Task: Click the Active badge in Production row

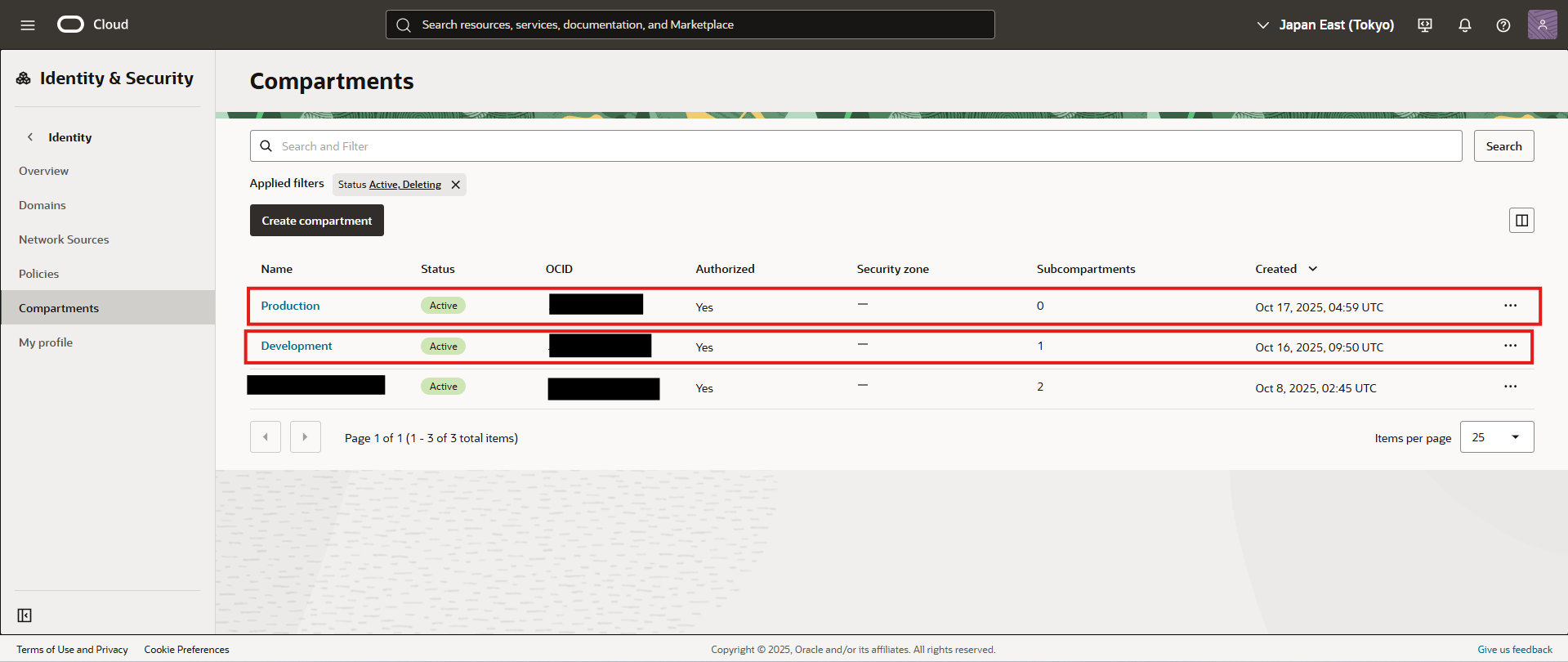Action: tap(443, 306)
